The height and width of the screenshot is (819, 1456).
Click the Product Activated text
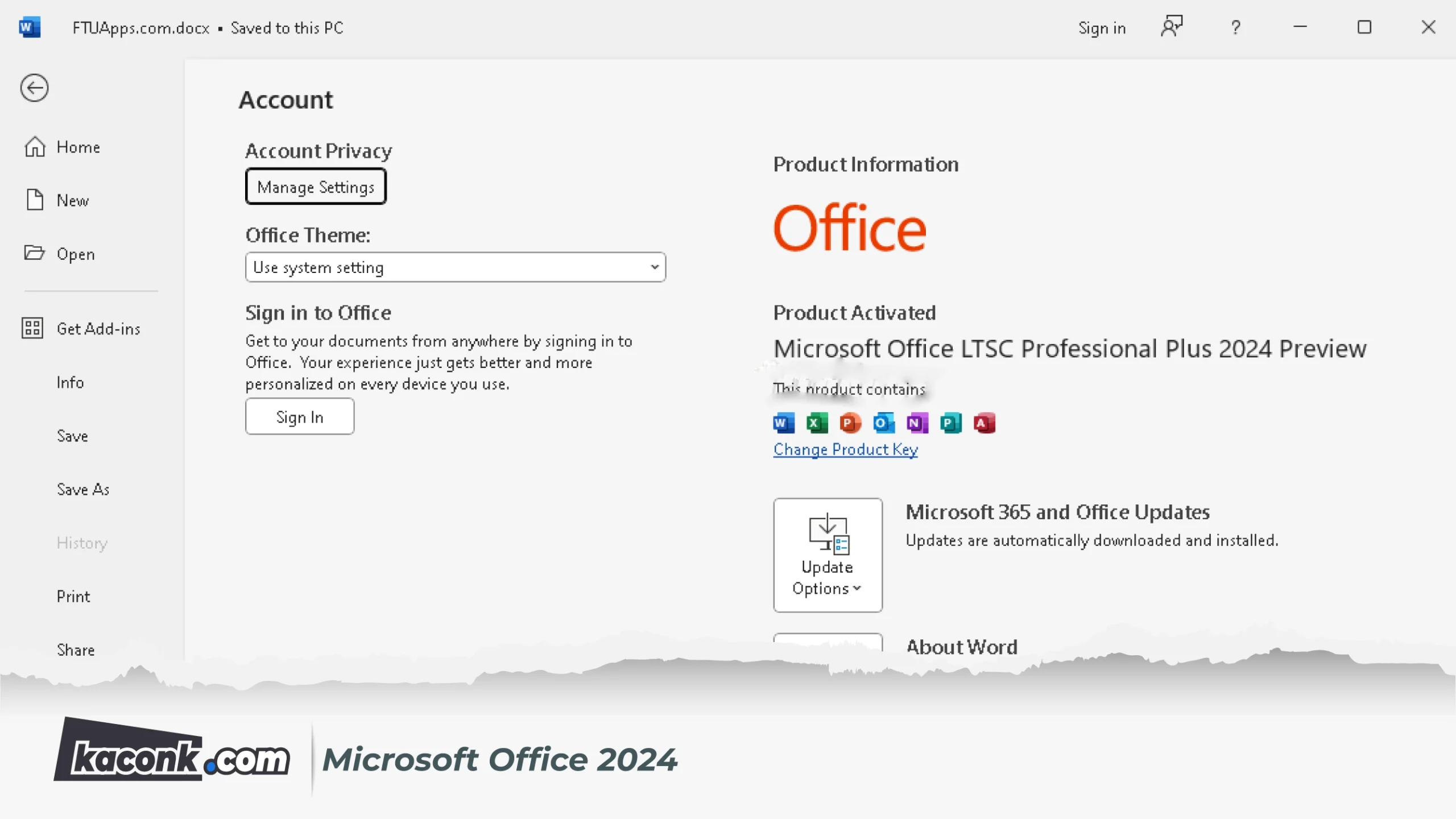pos(854,313)
